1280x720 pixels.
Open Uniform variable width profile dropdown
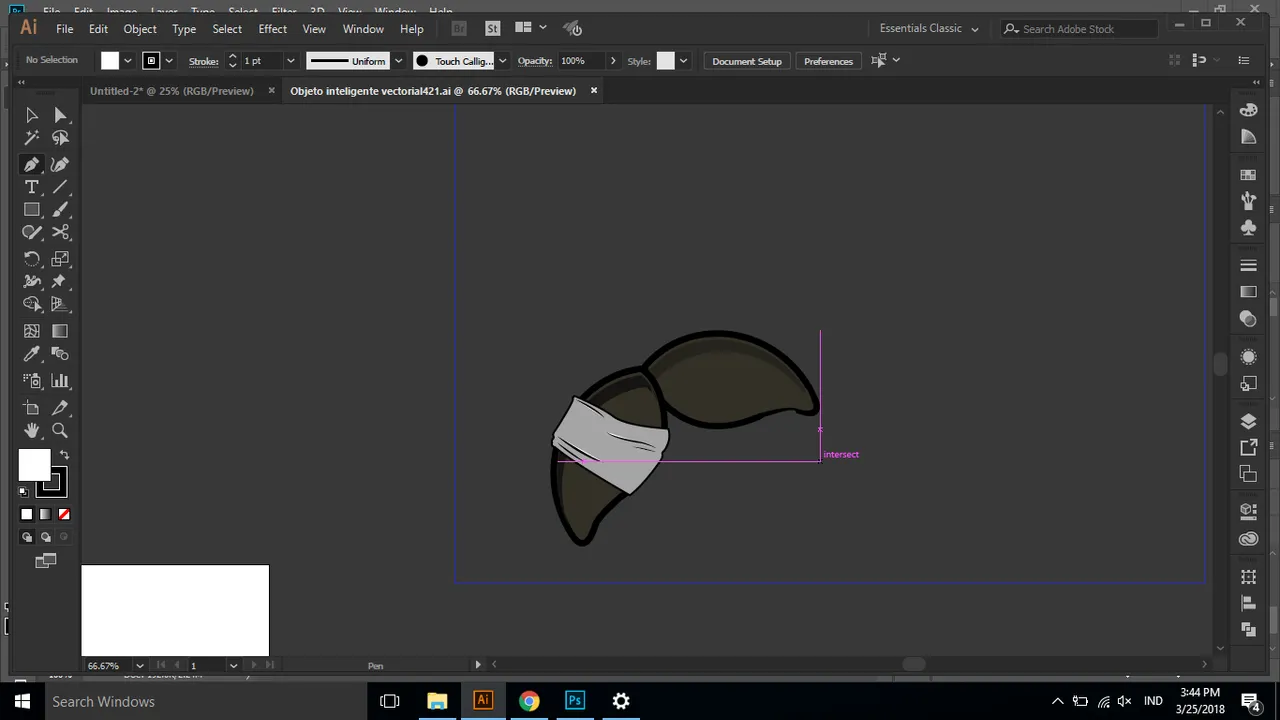point(398,61)
